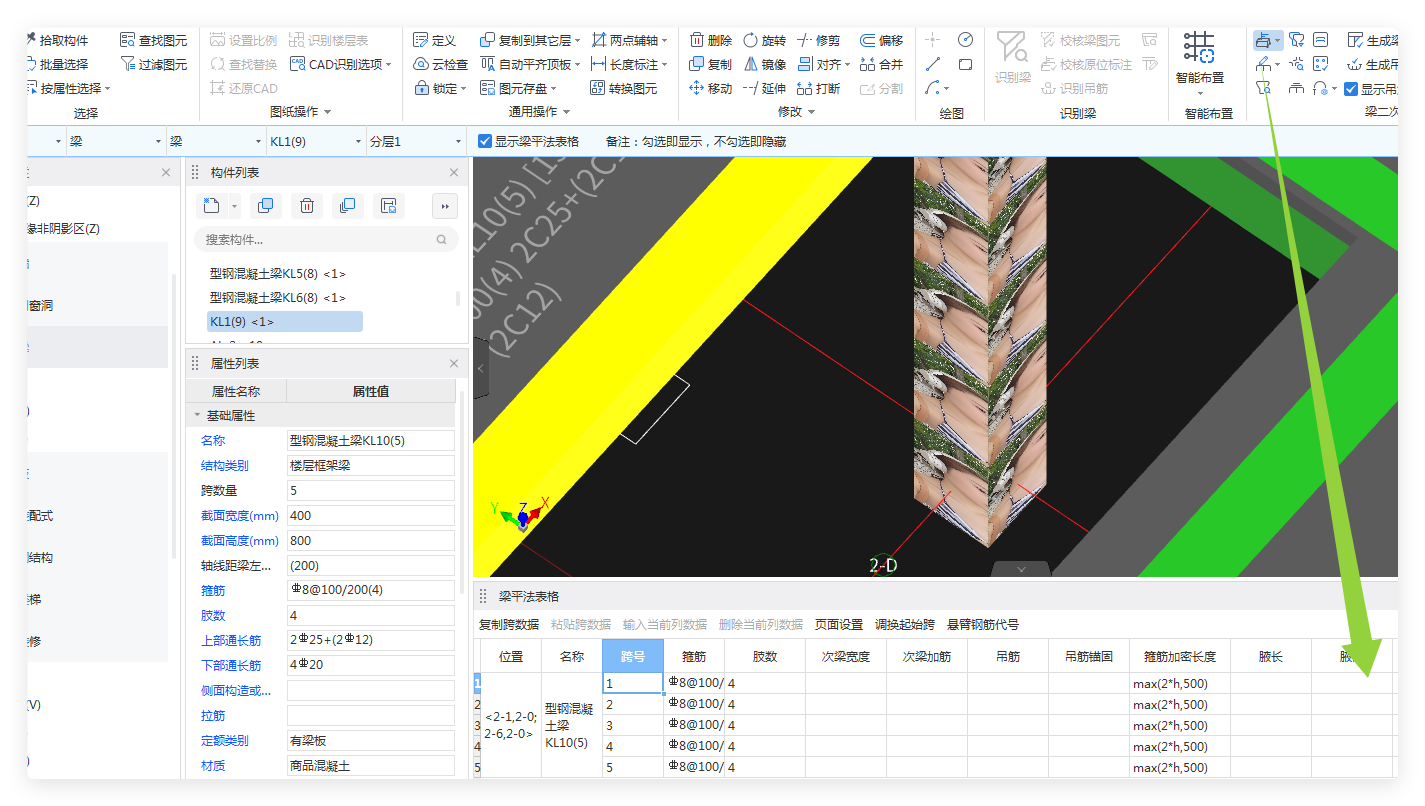Click the copy component icon in 构件列表

click(x=265, y=206)
